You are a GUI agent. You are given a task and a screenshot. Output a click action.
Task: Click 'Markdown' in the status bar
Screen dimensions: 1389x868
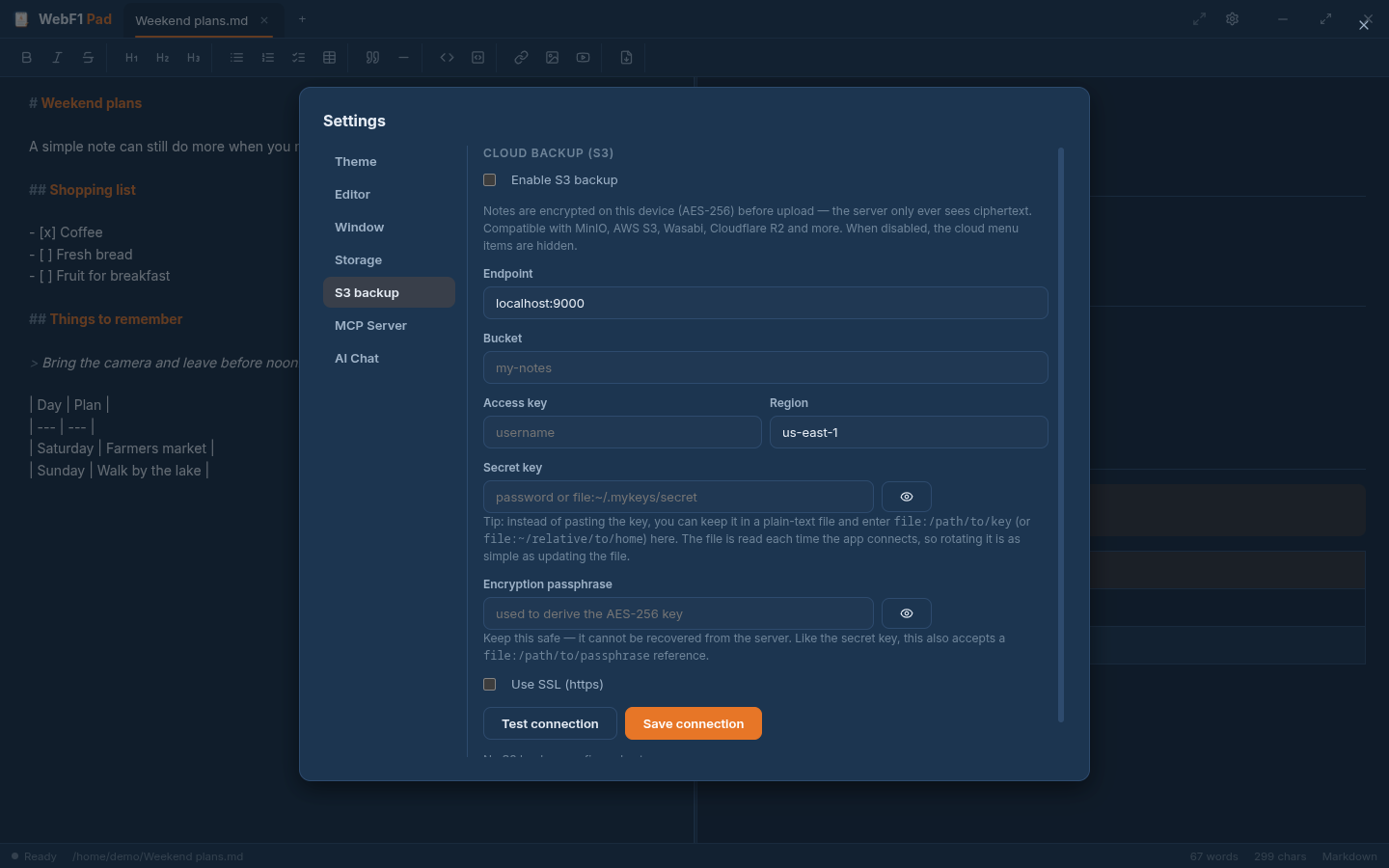click(x=1349, y=856)
